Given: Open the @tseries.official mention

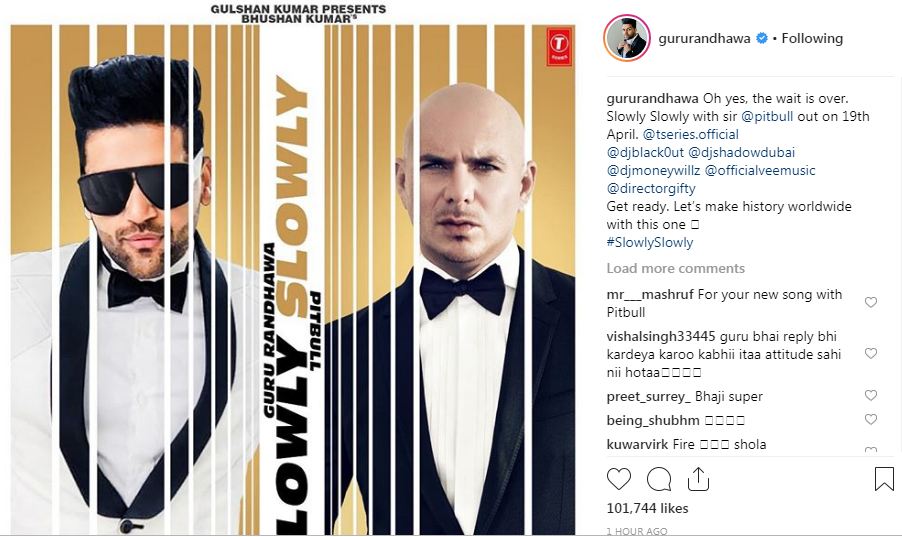Looking at the screenshot, I should coord(690,134).
